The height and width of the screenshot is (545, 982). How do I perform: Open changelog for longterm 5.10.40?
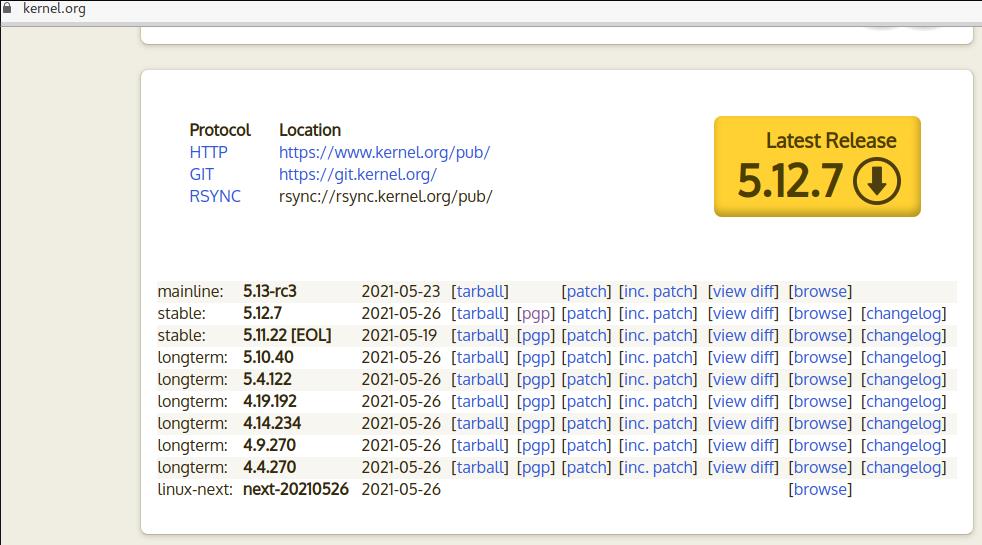click(904, 357)
